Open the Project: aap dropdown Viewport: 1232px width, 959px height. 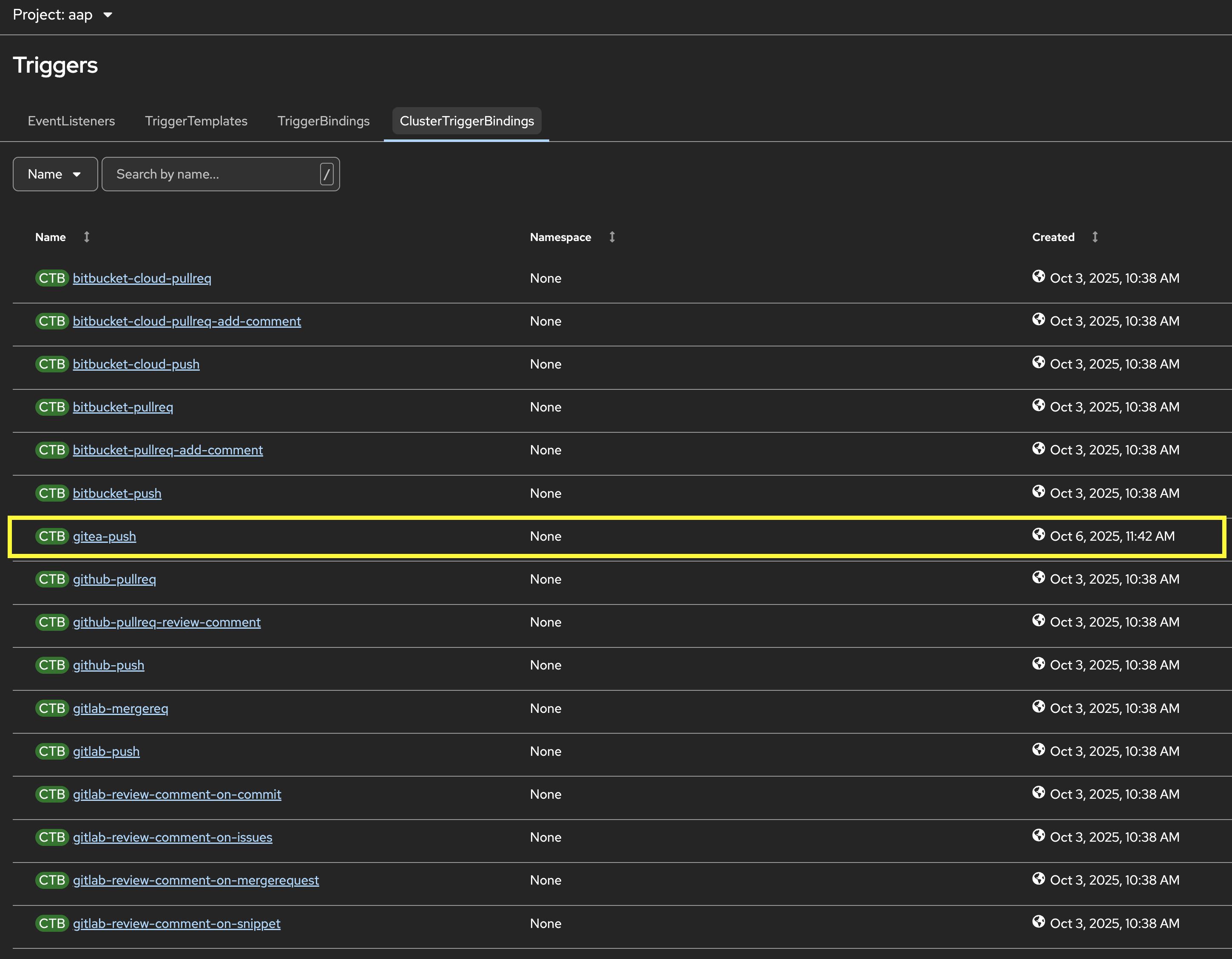(62, 15)
